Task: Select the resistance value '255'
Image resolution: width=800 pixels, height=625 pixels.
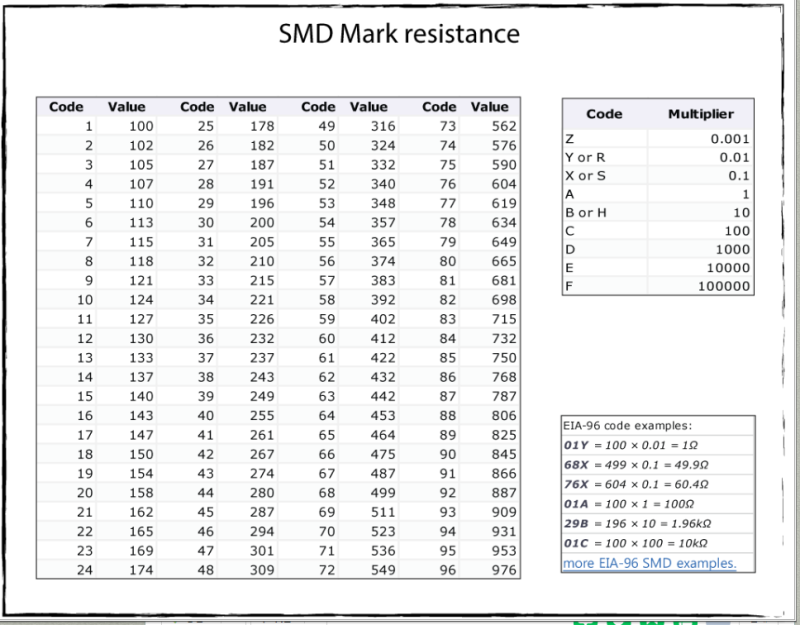Action: [262, 416]
